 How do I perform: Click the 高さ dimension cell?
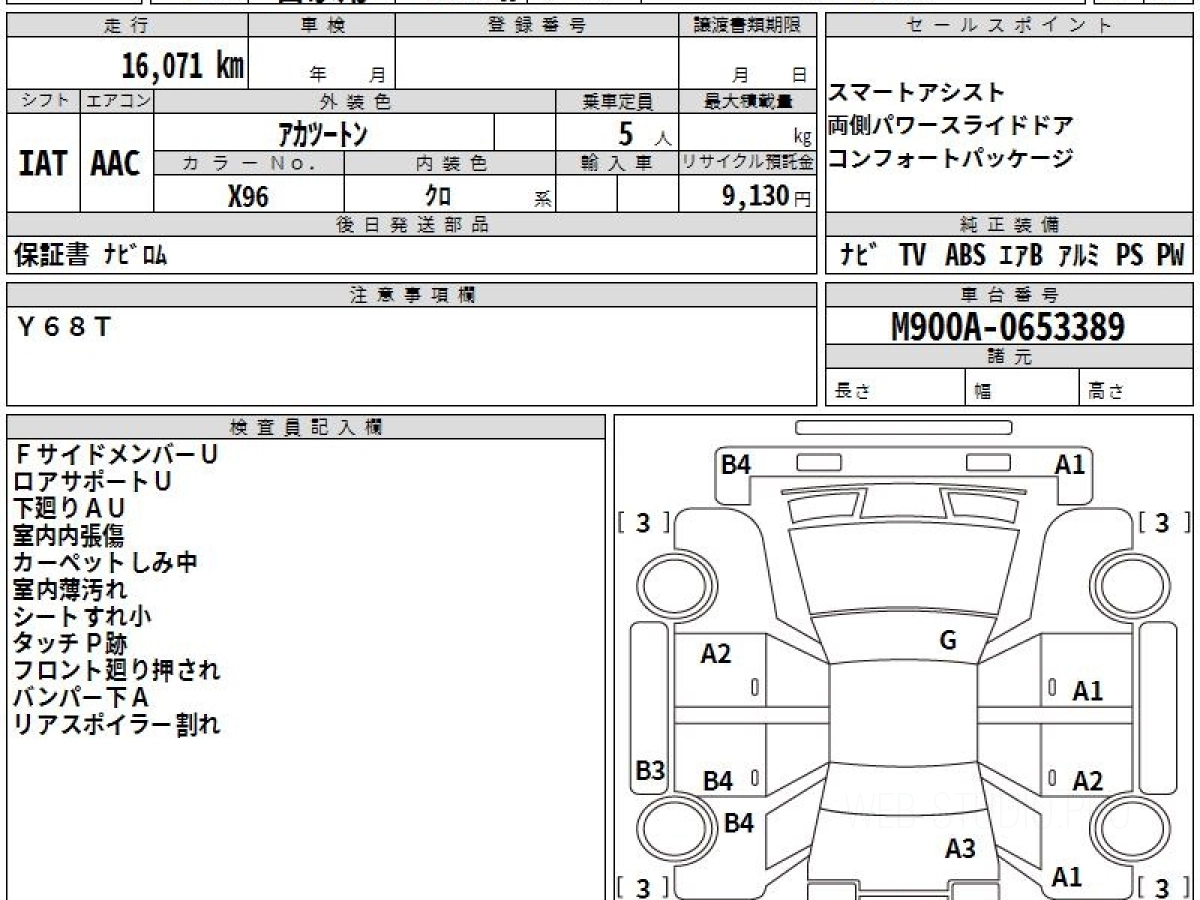pyautogui.click(x=1137, y=388)
